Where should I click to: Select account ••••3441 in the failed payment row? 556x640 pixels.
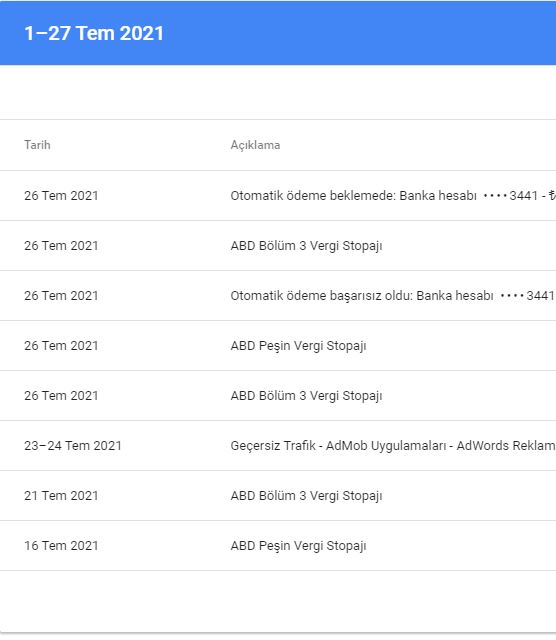[527, 296]
